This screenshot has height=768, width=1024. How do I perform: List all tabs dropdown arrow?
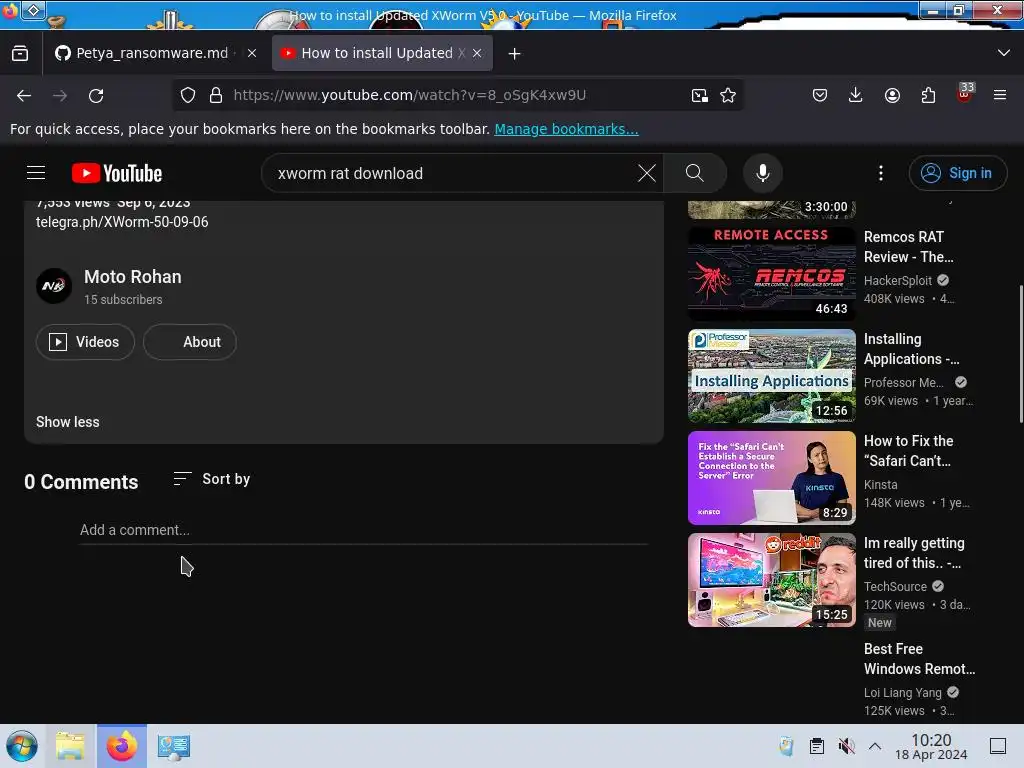(x=1004, y=53)
